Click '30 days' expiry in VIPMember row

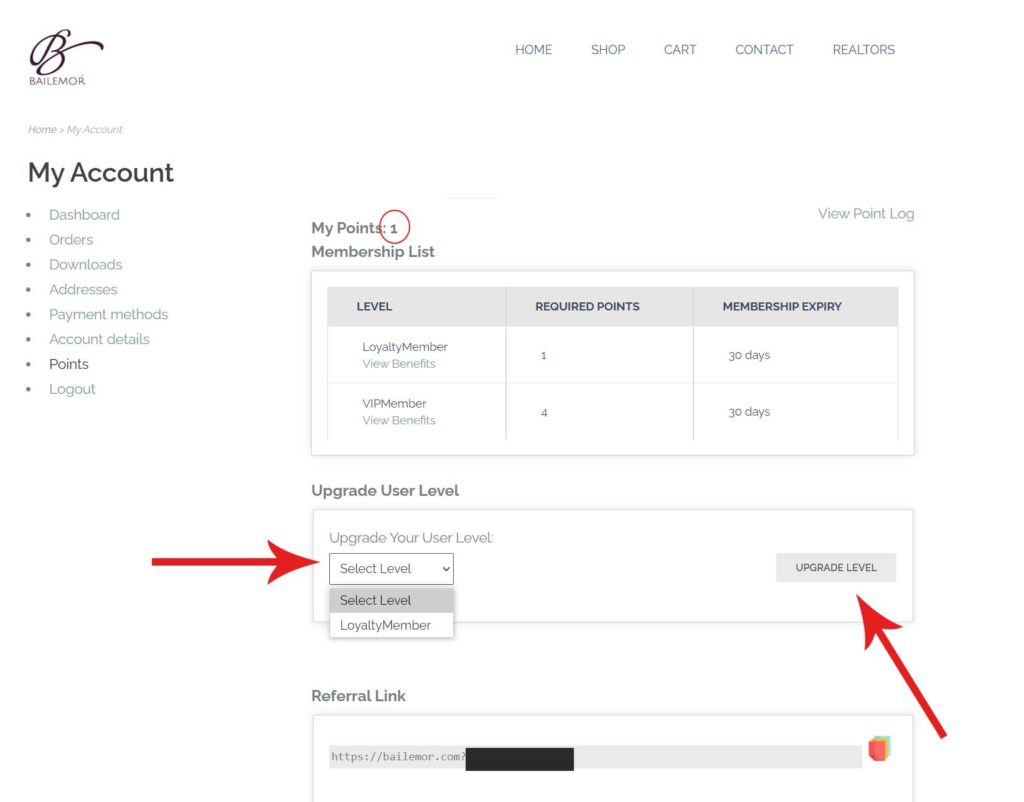(749, 412)
